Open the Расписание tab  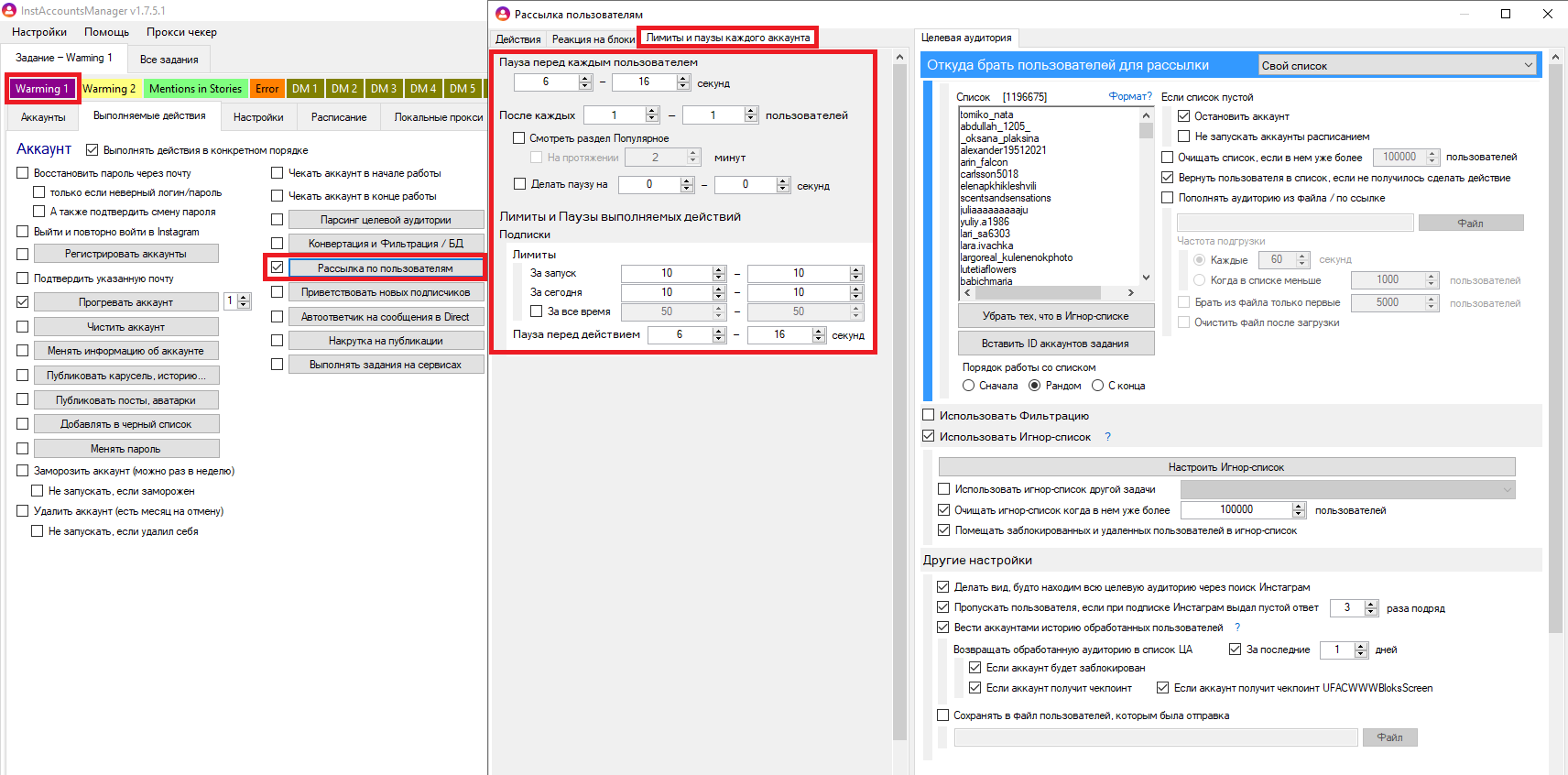tap(339, 117)
